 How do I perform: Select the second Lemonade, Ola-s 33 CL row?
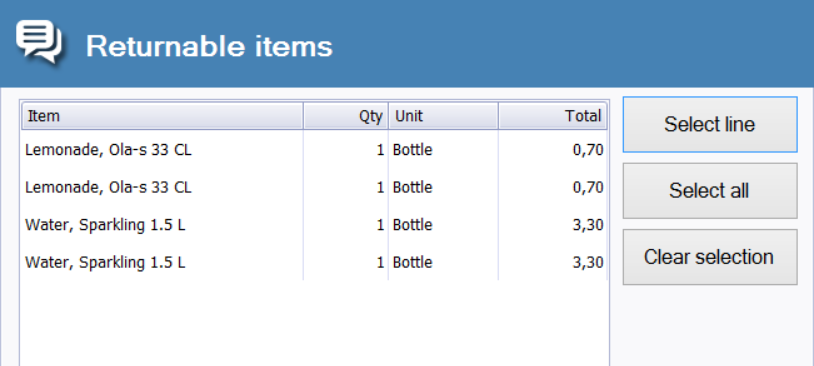[x=314, y=187]
